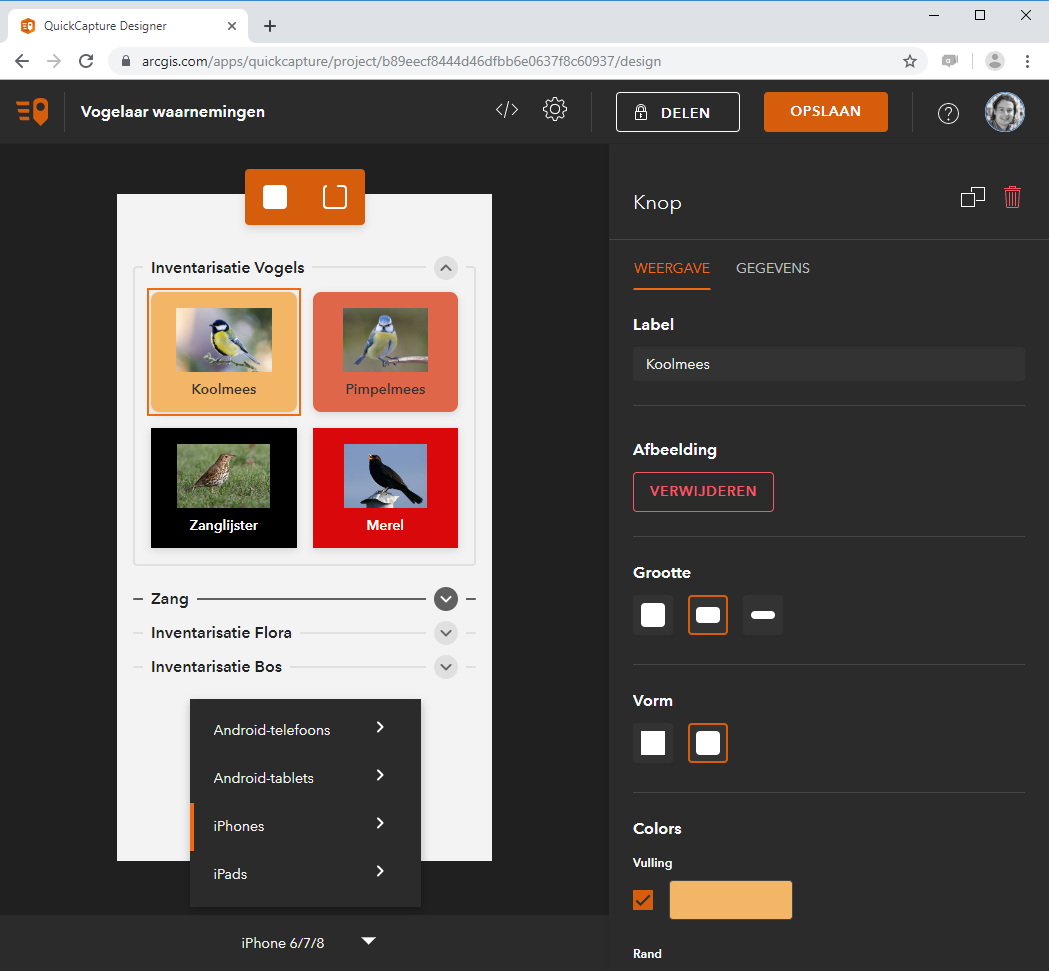Duplicate the selected button

(973, 197)
